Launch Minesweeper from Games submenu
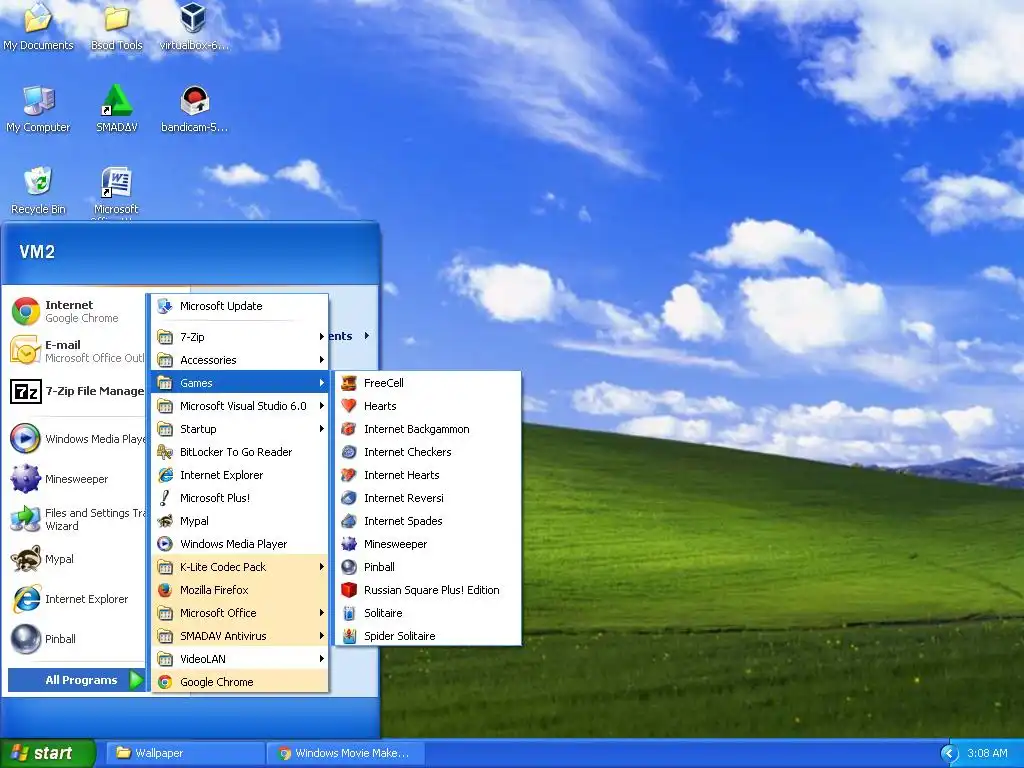 pos(428,544)
